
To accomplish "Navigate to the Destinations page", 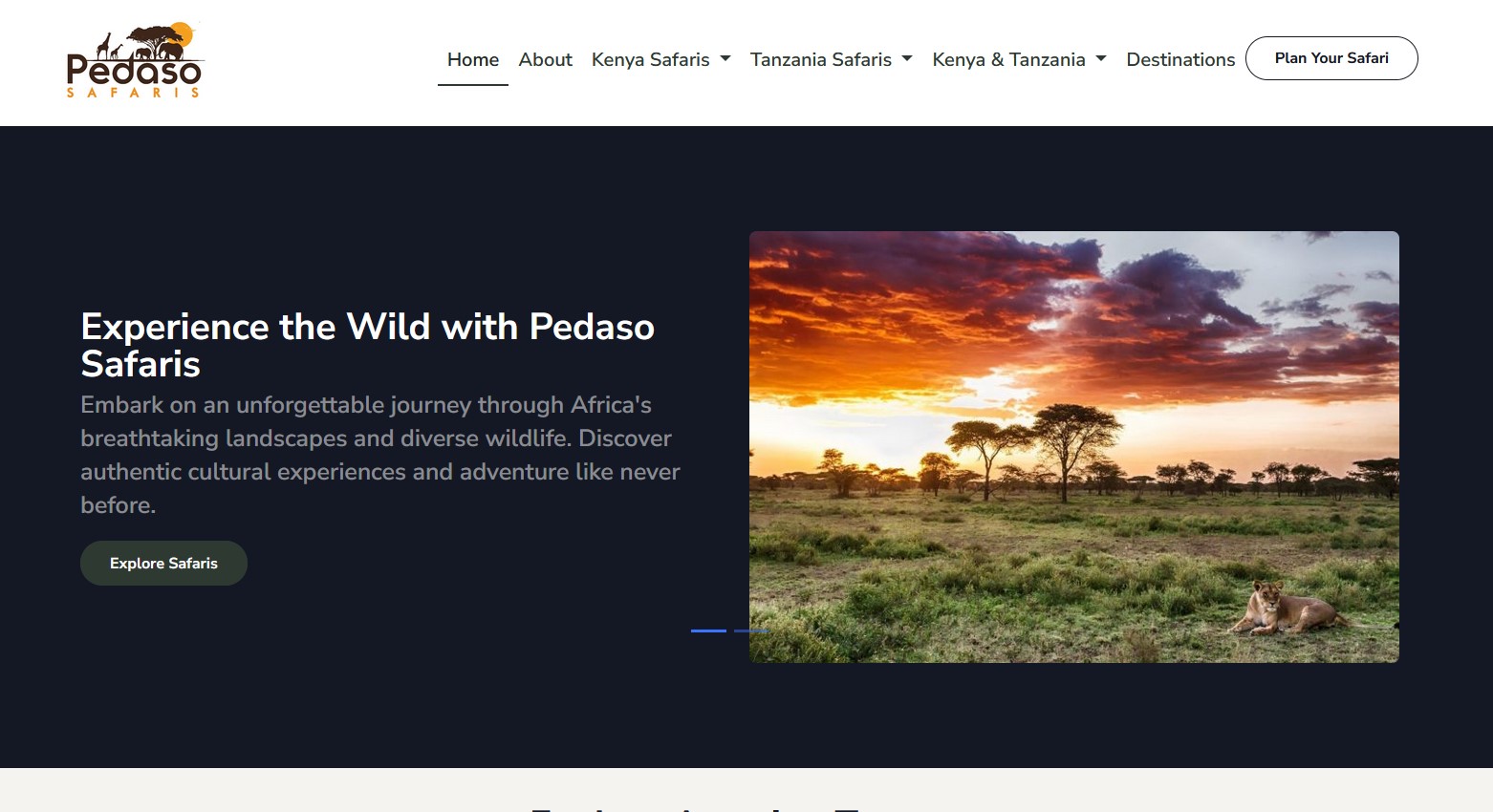I will pos(1180,59).
